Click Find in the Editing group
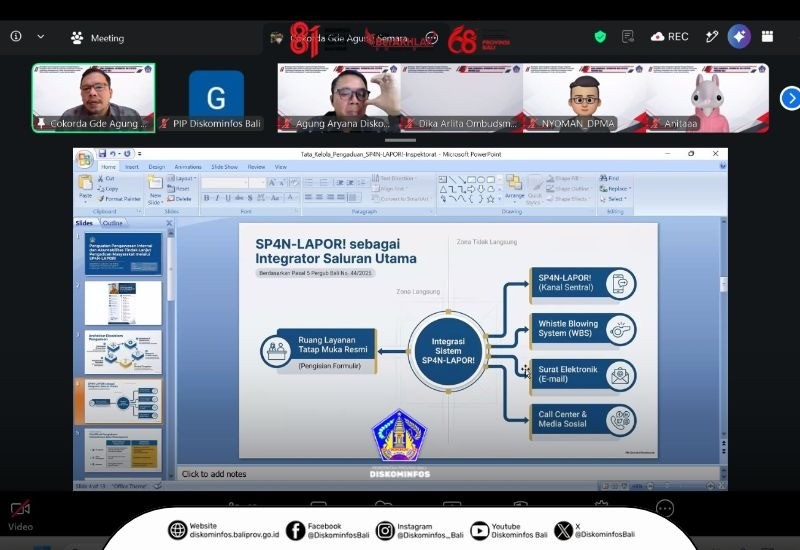 610,178
